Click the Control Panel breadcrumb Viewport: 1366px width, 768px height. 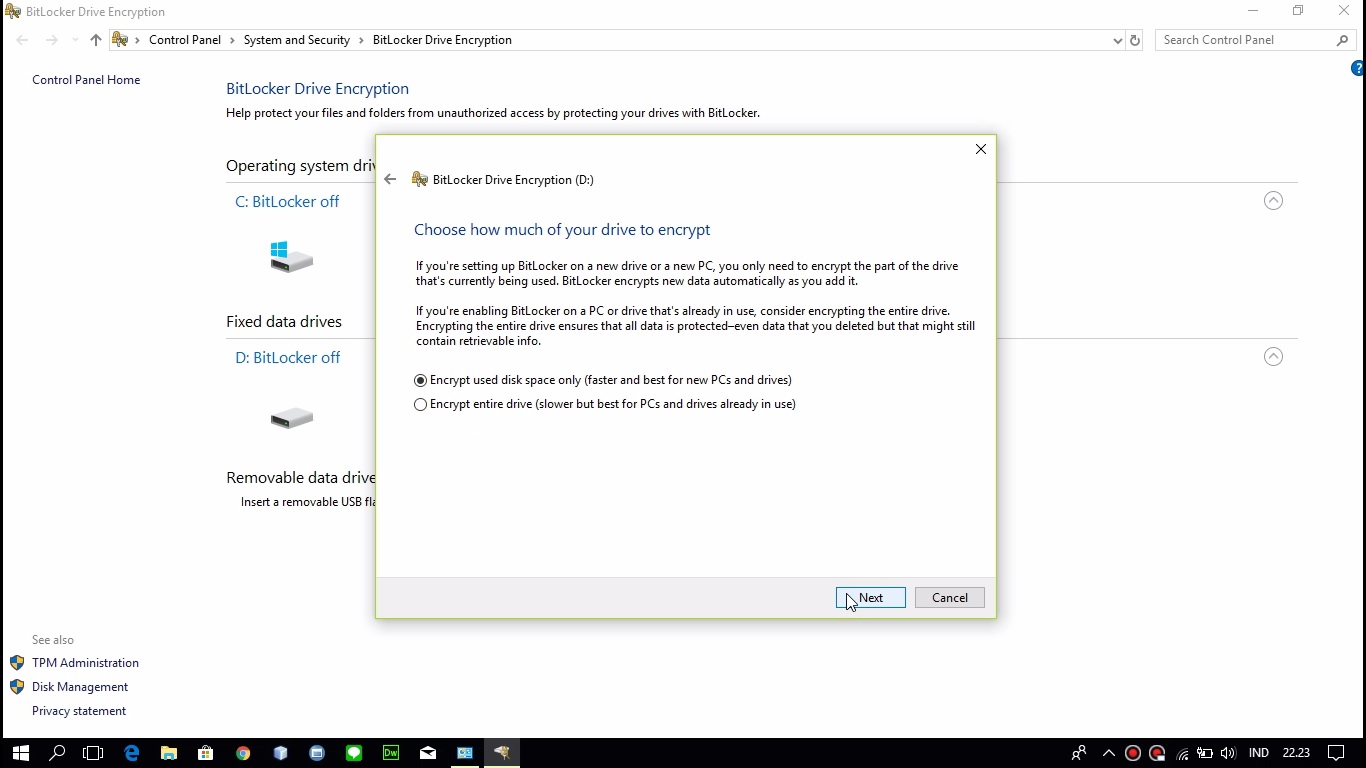click(x=185, y=40)
